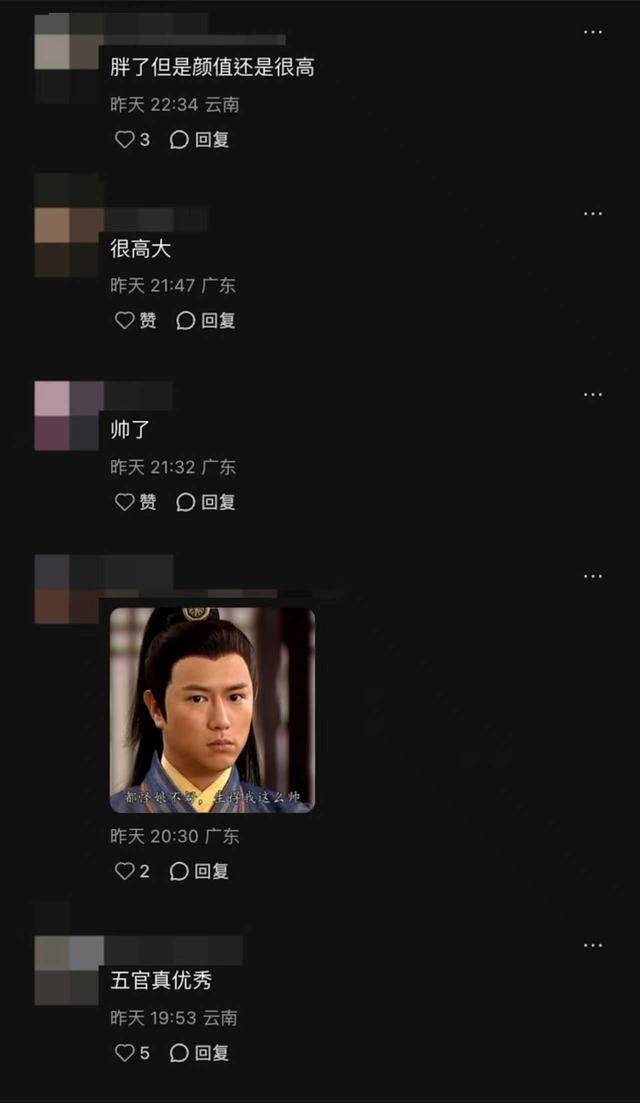Screen dimensions: 640x1103
Task: Click the reply bubble under '帅了'
Action: point(205,502)
